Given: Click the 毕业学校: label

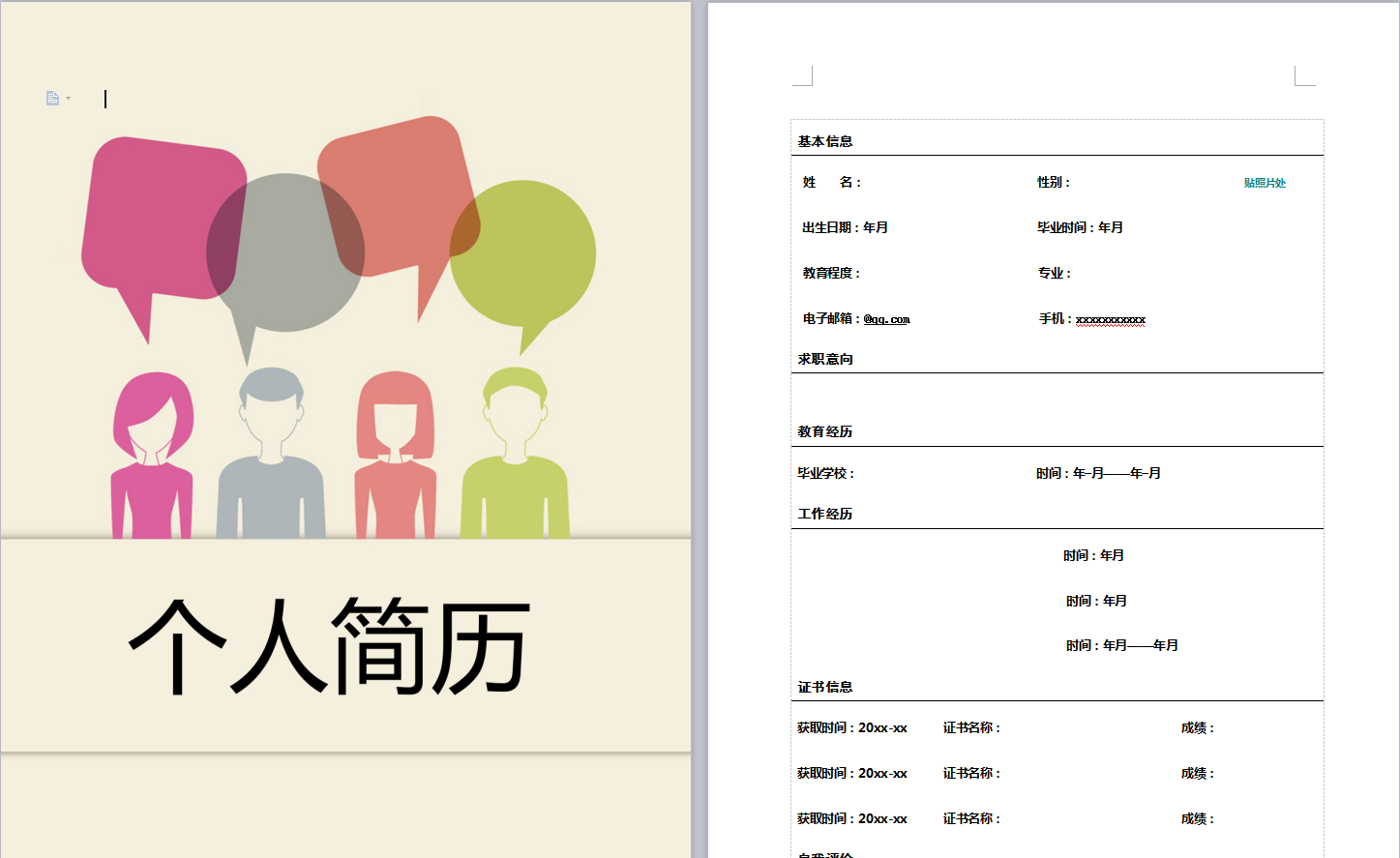Looking at the screenshot, I should click(825, 473).
